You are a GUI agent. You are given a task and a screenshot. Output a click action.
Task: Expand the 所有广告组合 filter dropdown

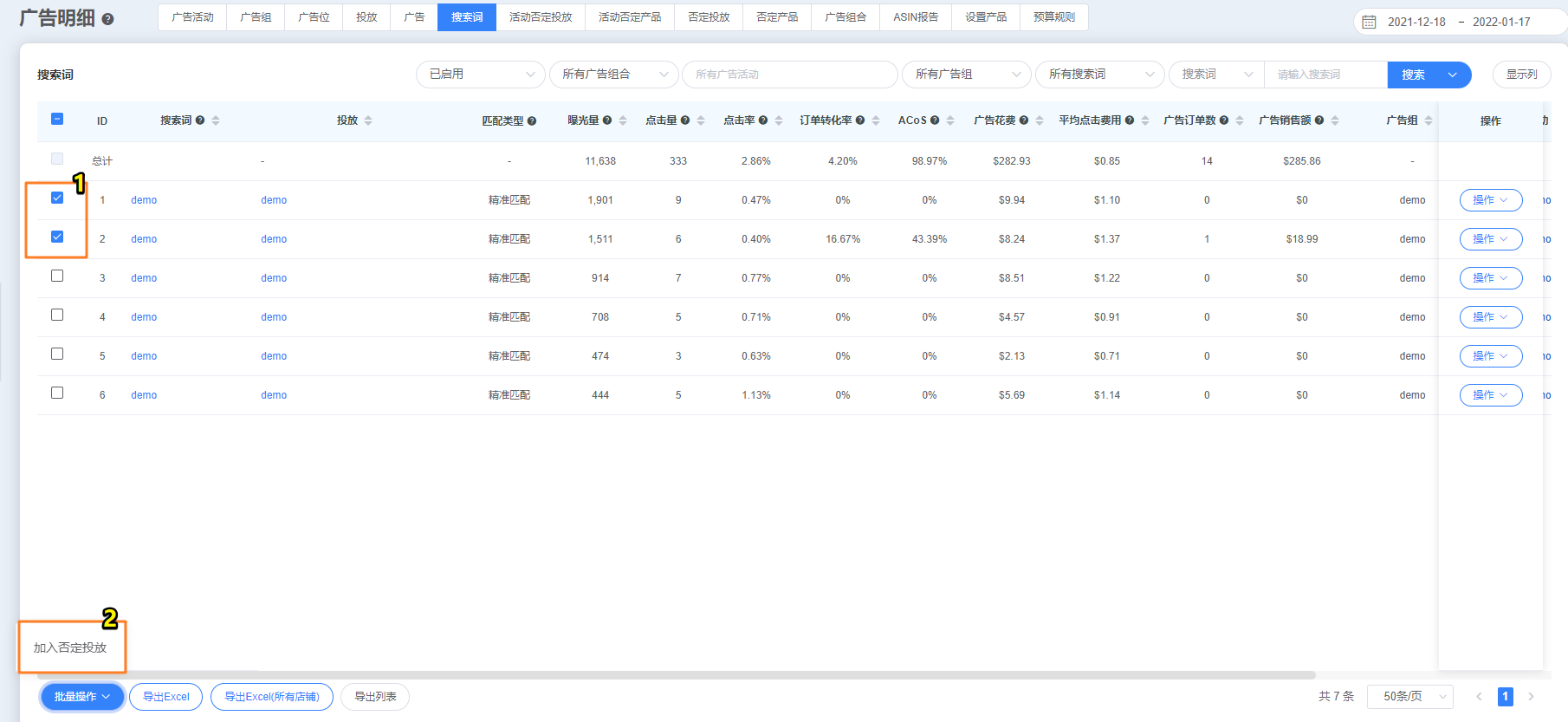click(613, 75)
